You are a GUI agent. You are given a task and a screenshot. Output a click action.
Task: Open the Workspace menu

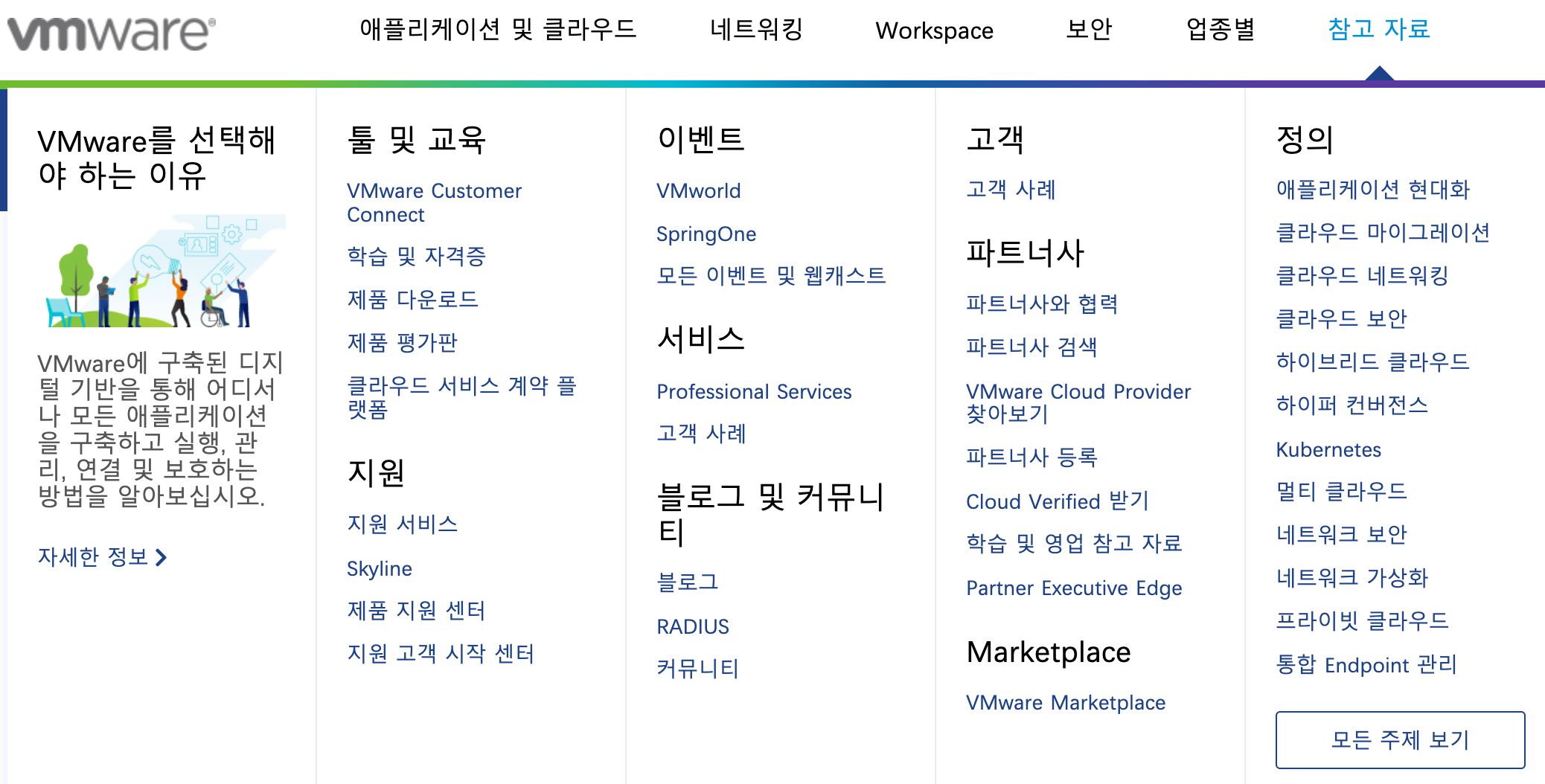point(934,30)
